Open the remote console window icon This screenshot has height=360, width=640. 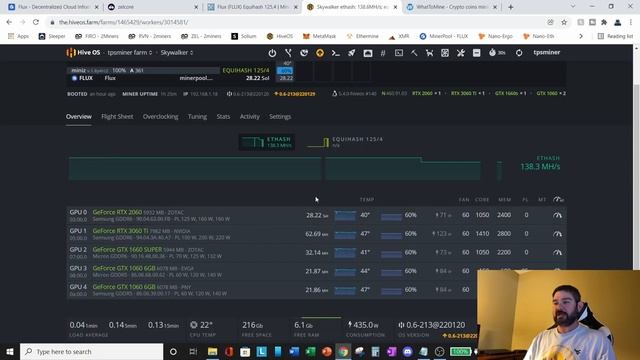[399, 53]
